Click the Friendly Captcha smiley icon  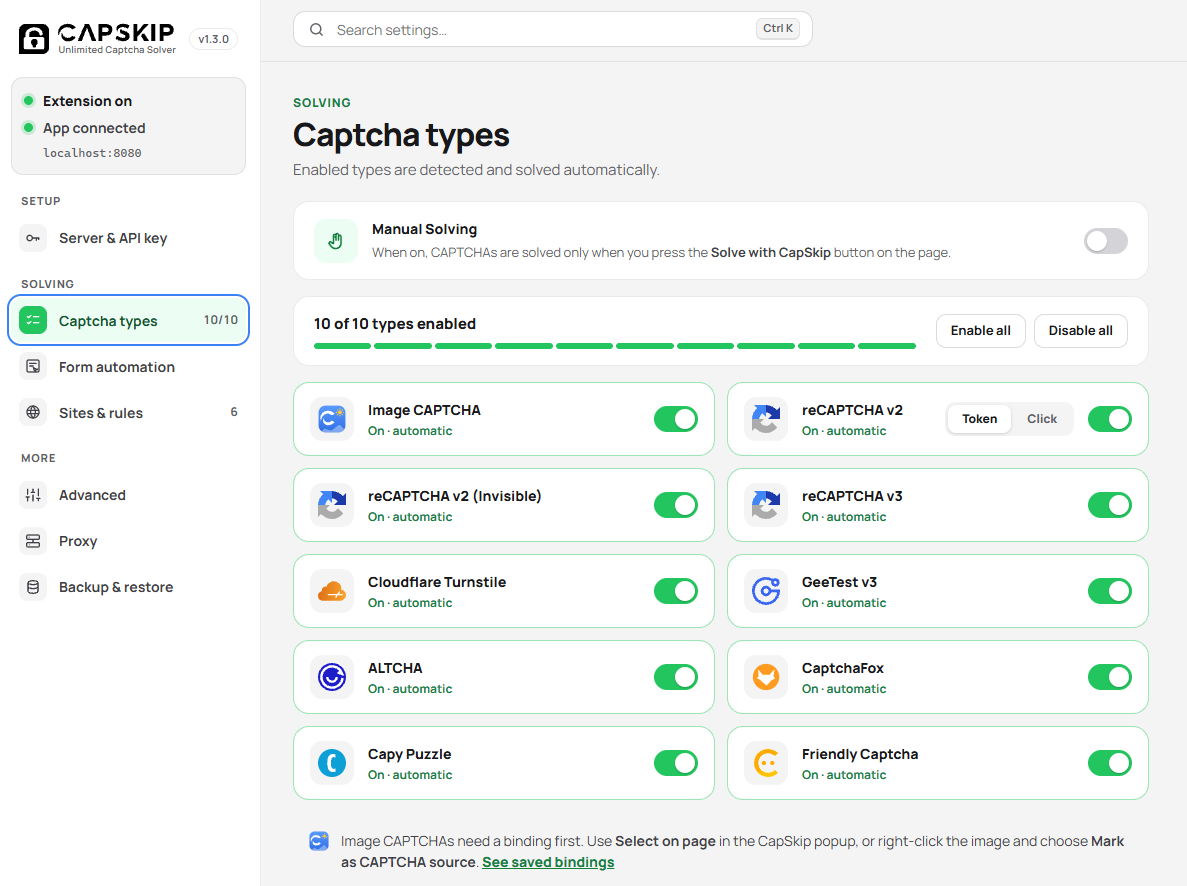pos(766,763)
